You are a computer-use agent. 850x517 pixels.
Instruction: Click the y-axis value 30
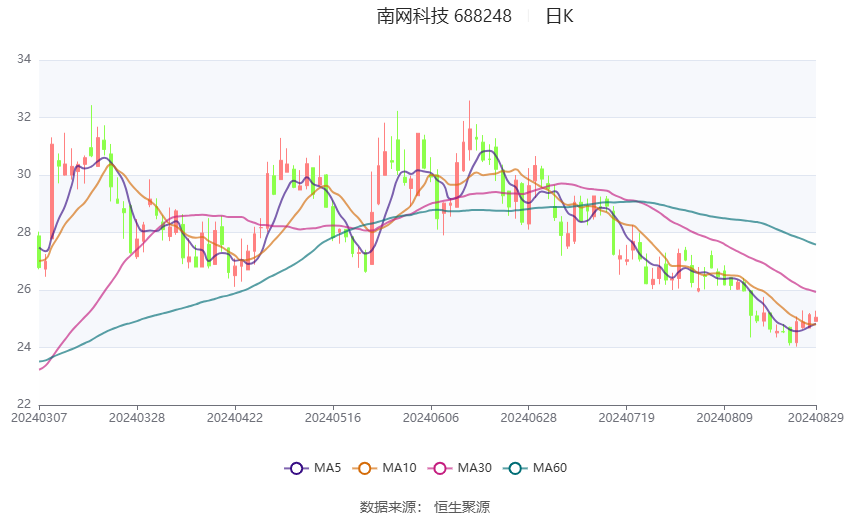click(24, 174)
